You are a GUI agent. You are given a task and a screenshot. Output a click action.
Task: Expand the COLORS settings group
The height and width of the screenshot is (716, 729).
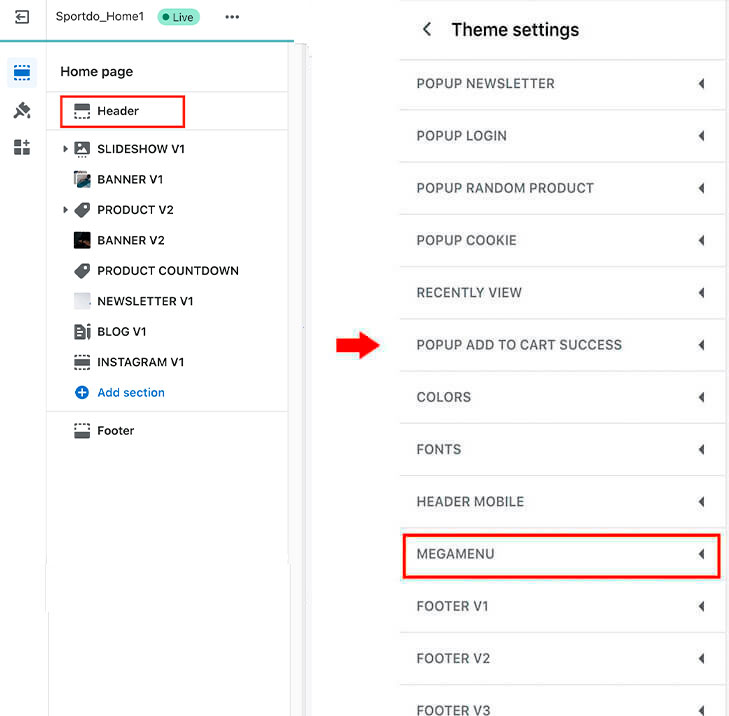(561, 397)
